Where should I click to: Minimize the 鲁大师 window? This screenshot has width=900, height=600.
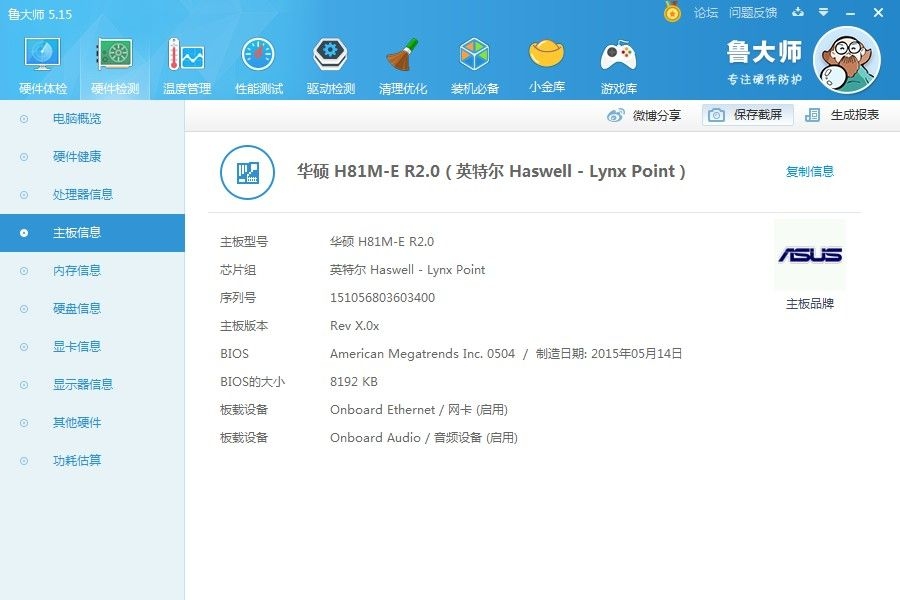(851, 13)
